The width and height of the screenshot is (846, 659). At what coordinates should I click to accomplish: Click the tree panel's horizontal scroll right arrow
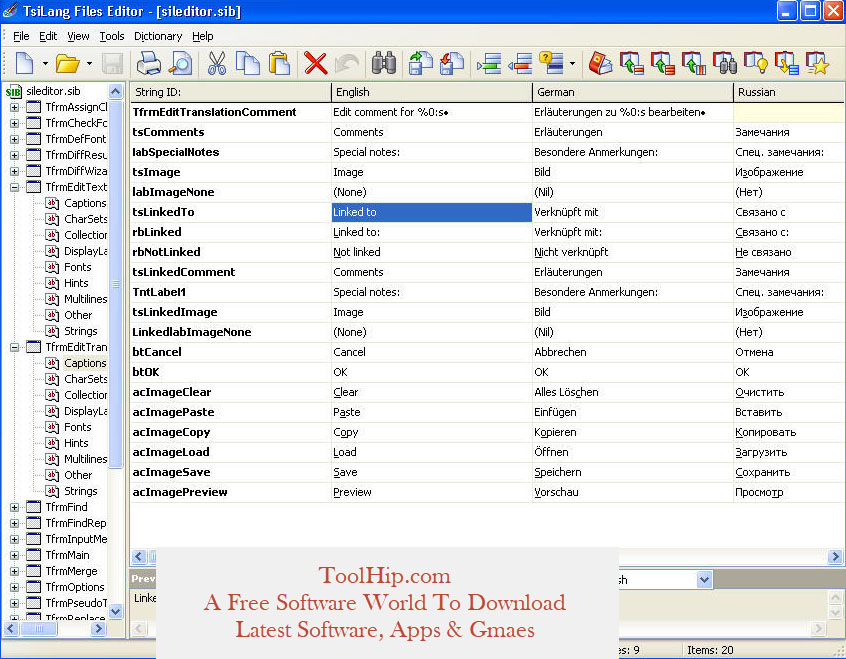pyautogui.click(x=98, y=629)
